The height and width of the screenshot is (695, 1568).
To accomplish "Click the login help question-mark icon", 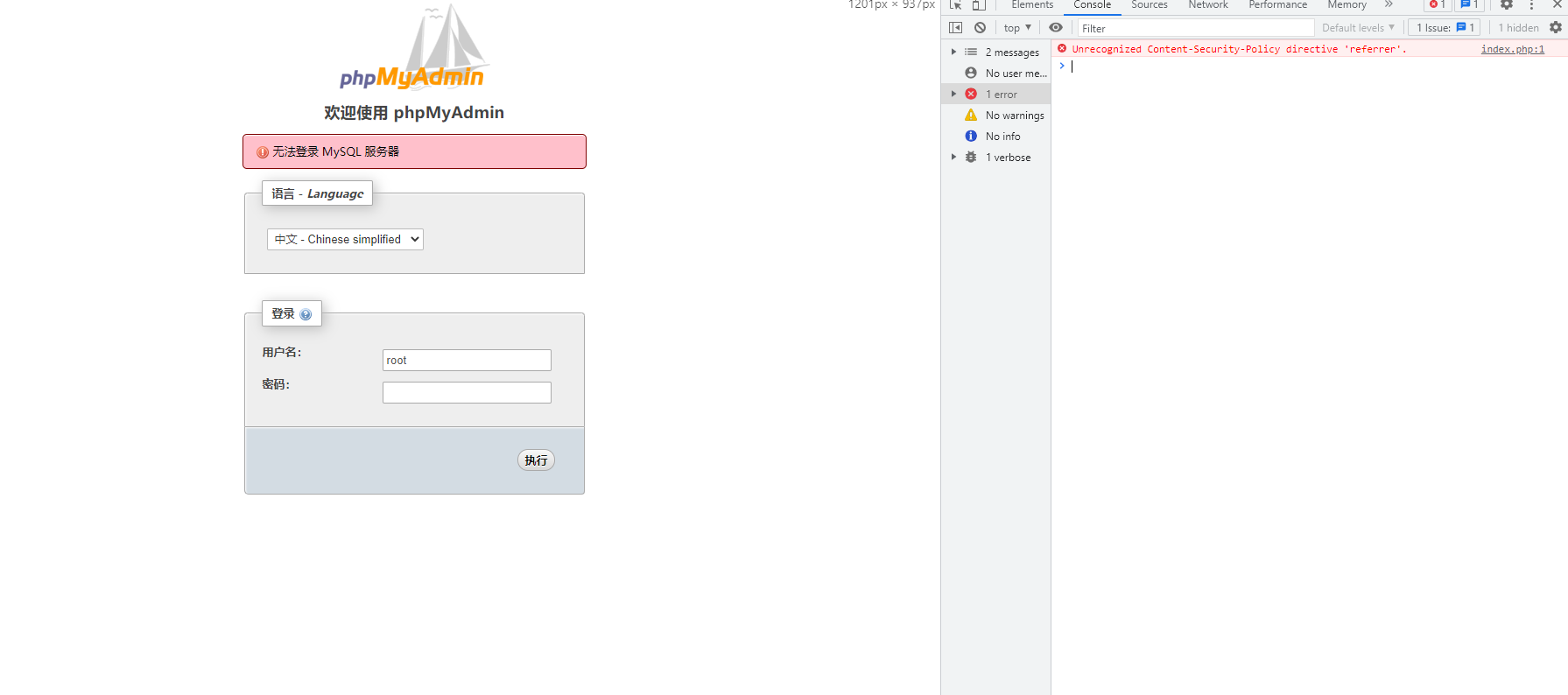I will pos(306,314).
